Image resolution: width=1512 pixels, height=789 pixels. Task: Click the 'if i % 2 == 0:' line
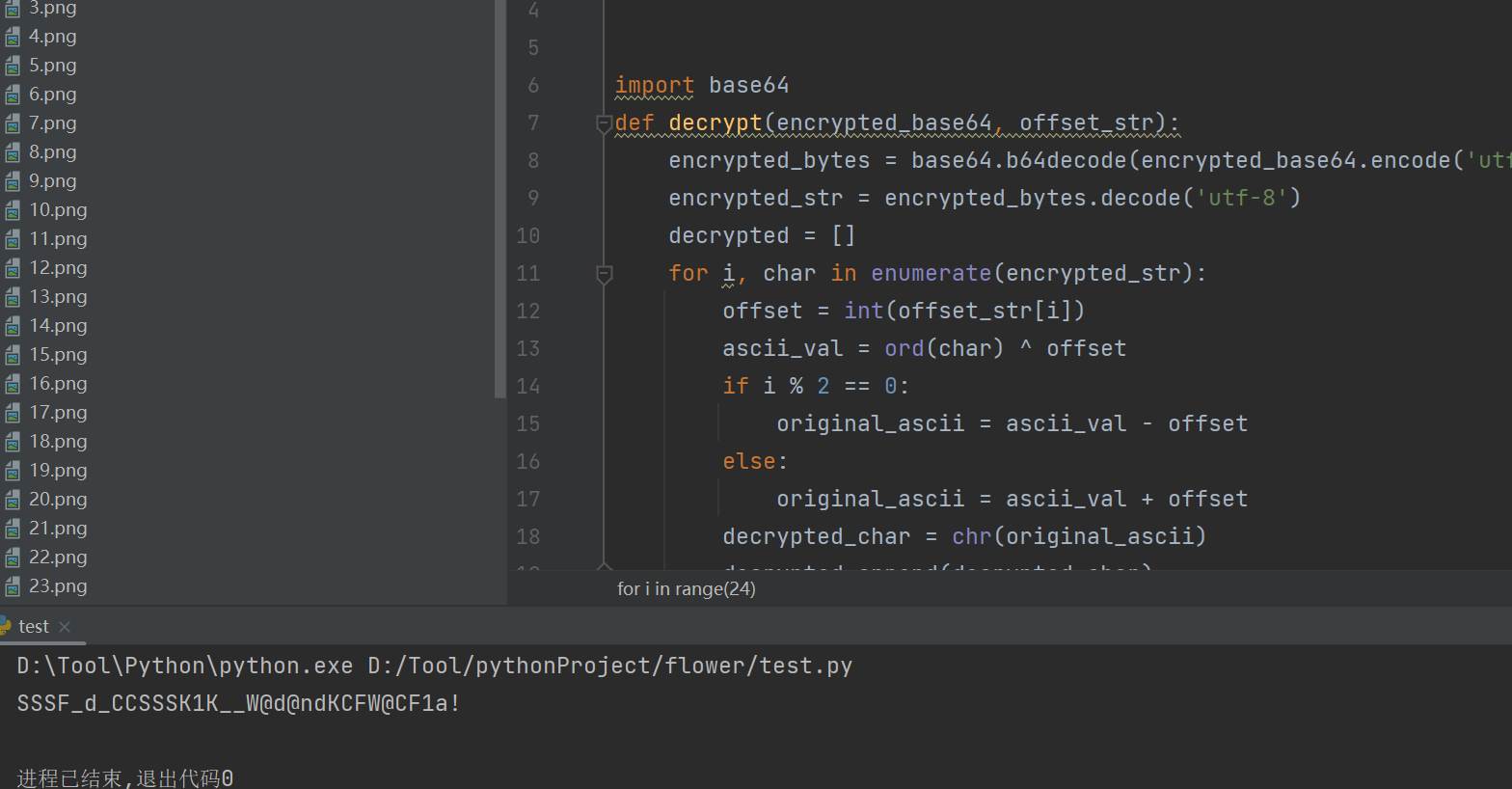pos(816,387)
